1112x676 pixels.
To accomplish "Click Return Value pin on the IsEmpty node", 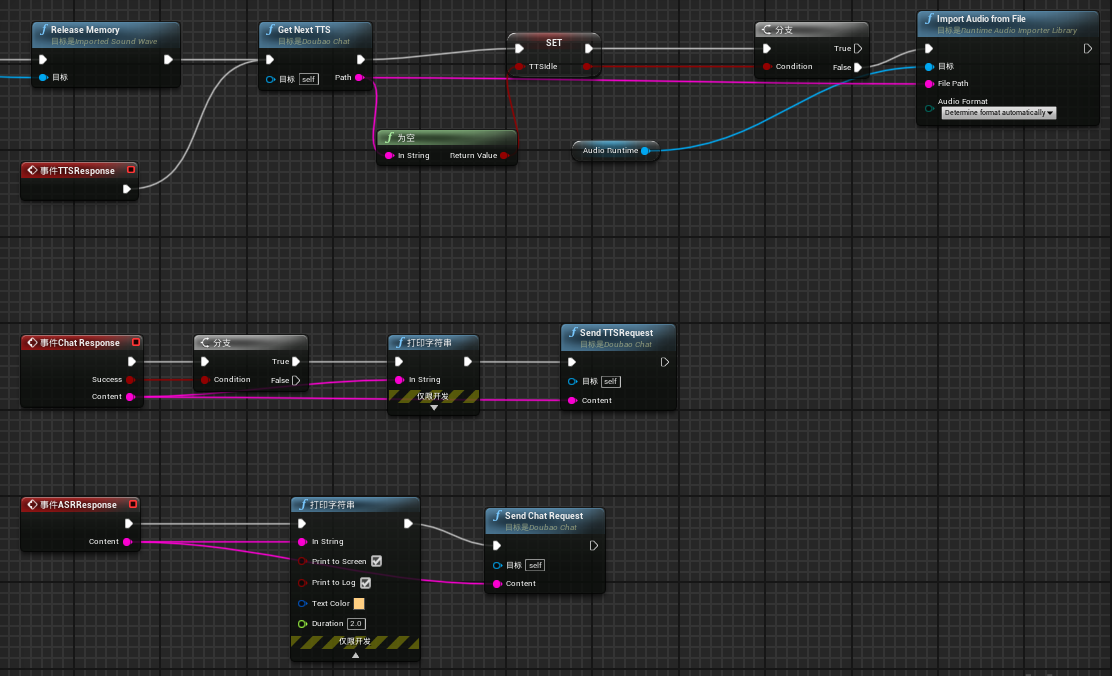I will click(x=504, y=155).
